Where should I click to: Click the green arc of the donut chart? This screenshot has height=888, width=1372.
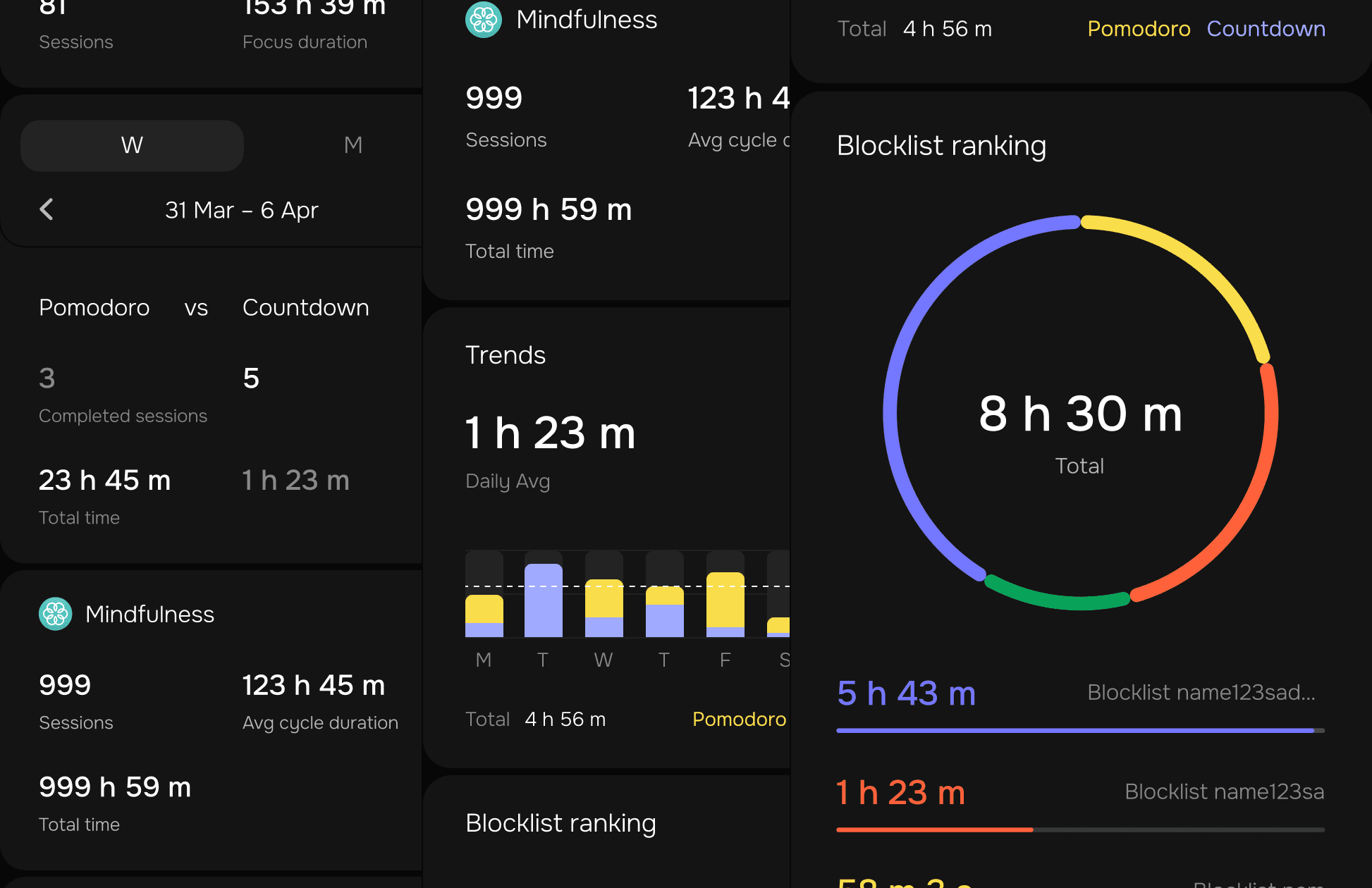point(1058,600)
